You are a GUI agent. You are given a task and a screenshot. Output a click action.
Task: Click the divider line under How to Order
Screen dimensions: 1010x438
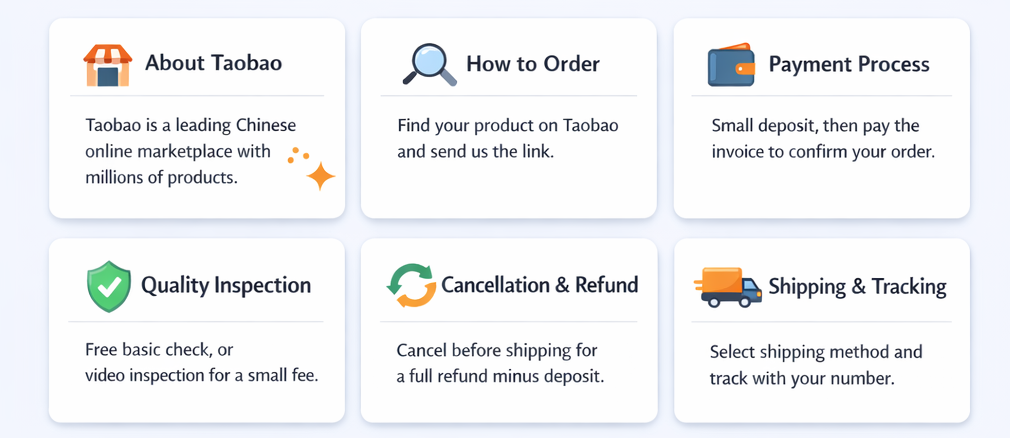(508, 96)
